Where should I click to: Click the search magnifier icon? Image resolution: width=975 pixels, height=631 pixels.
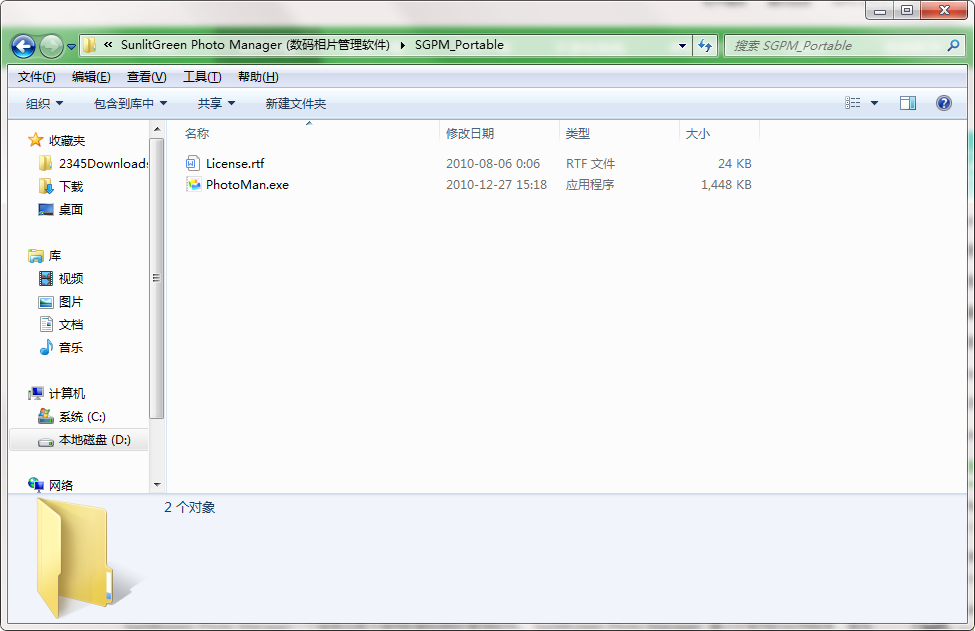953,45
